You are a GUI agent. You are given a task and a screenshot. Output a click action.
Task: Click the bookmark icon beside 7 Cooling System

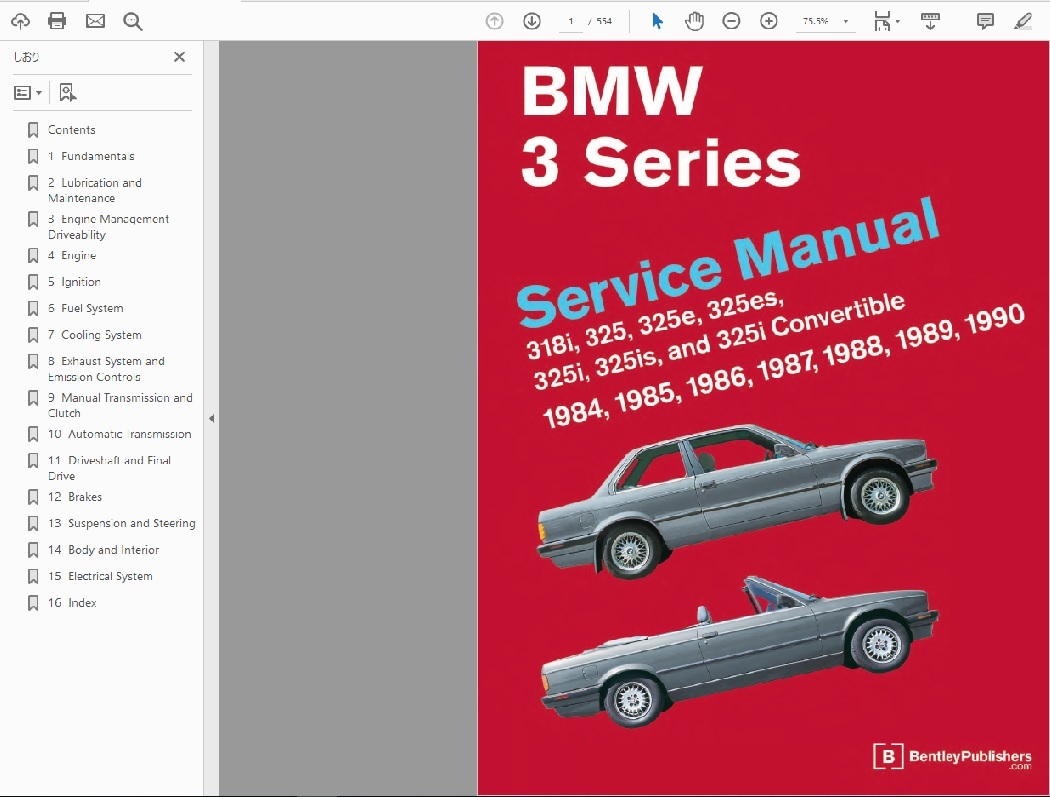tap(33, 335)
